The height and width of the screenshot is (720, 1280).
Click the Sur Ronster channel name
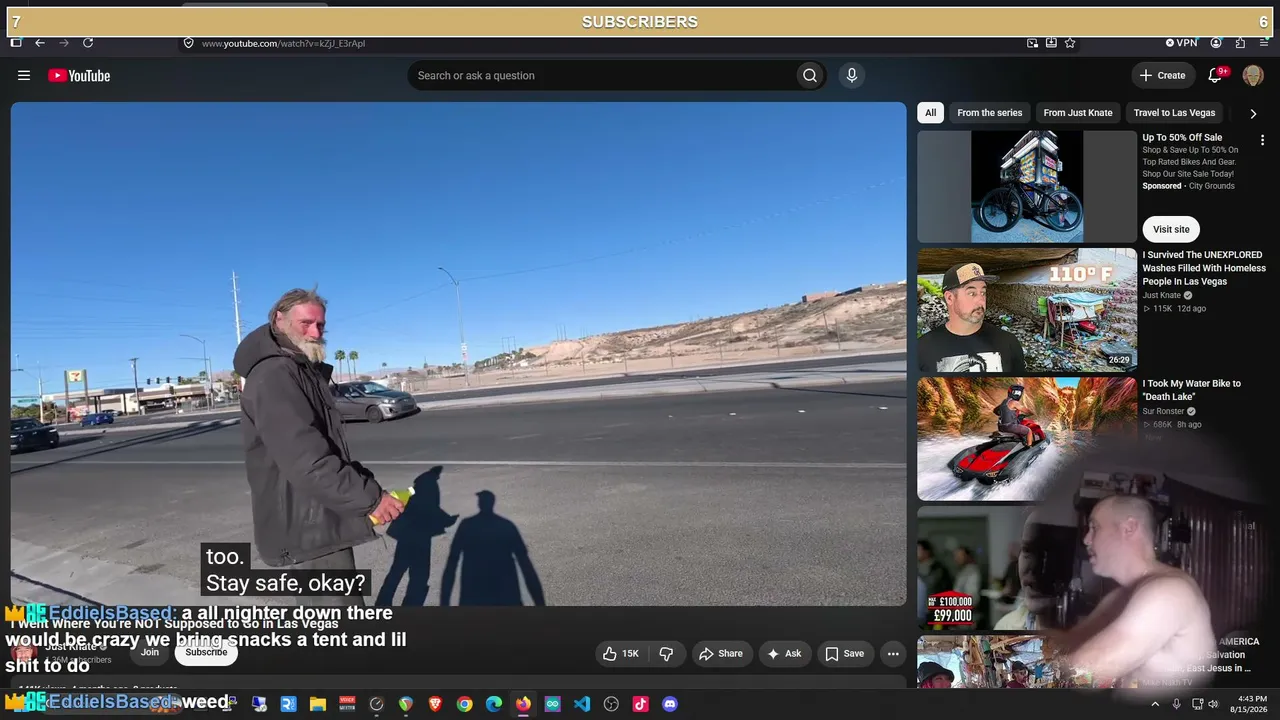click(x=1164, y=411)
